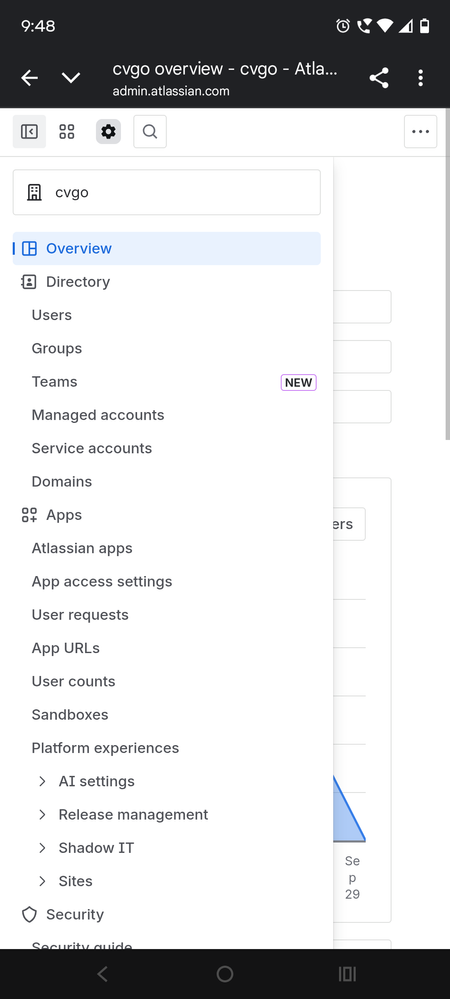Open Managed accounts
This screenshot has width=450, height=999.
coord(166,415)
